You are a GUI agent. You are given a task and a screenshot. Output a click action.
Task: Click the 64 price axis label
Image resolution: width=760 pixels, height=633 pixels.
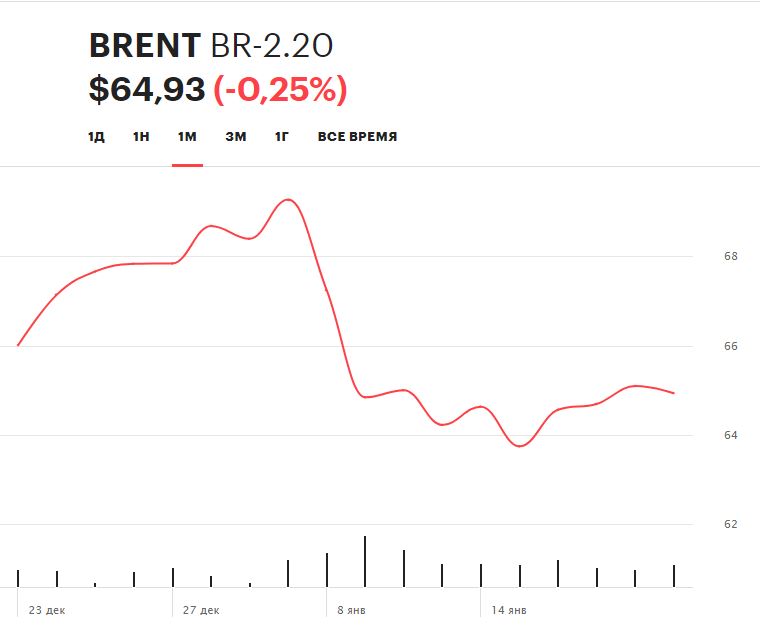click(x=730, y=435)
